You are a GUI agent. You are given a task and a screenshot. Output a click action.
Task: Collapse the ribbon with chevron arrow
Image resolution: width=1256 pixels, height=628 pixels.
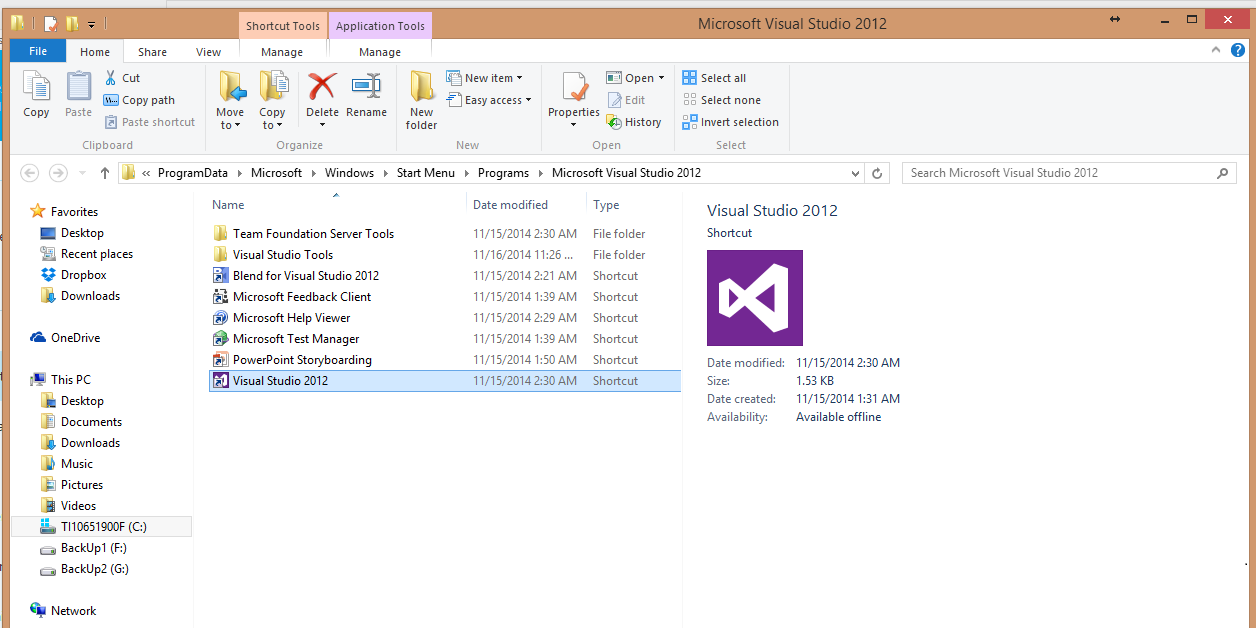1215,51
